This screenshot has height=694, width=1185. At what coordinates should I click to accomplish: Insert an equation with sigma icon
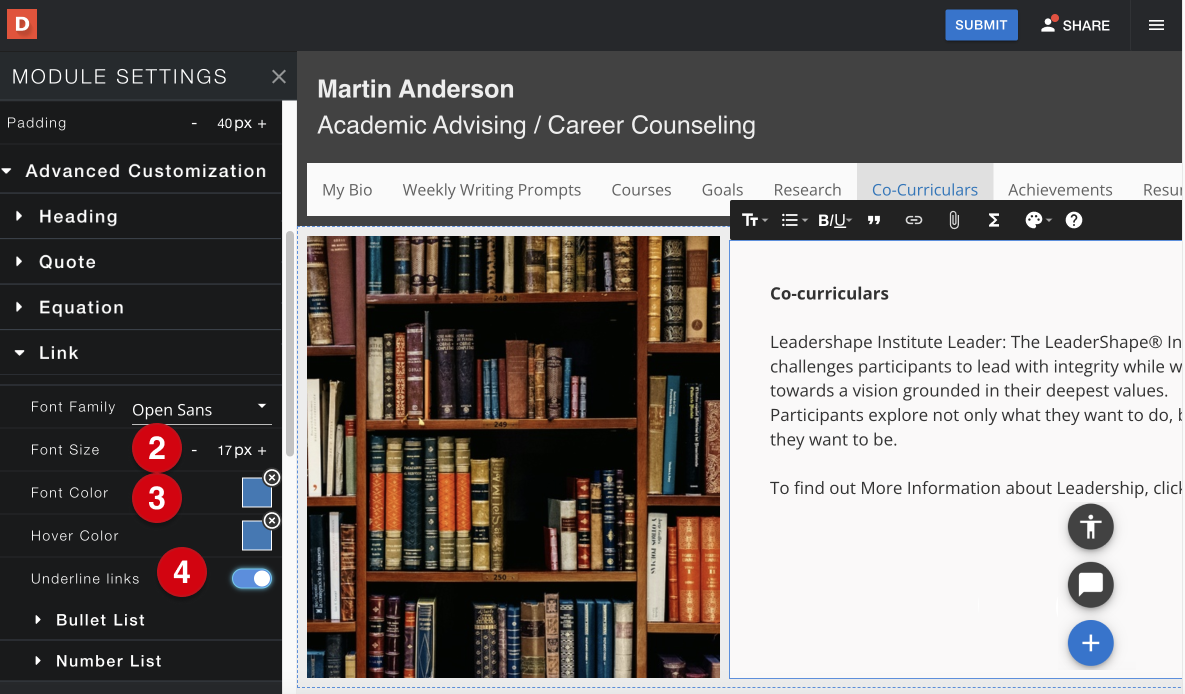click(x=994, y=220)
